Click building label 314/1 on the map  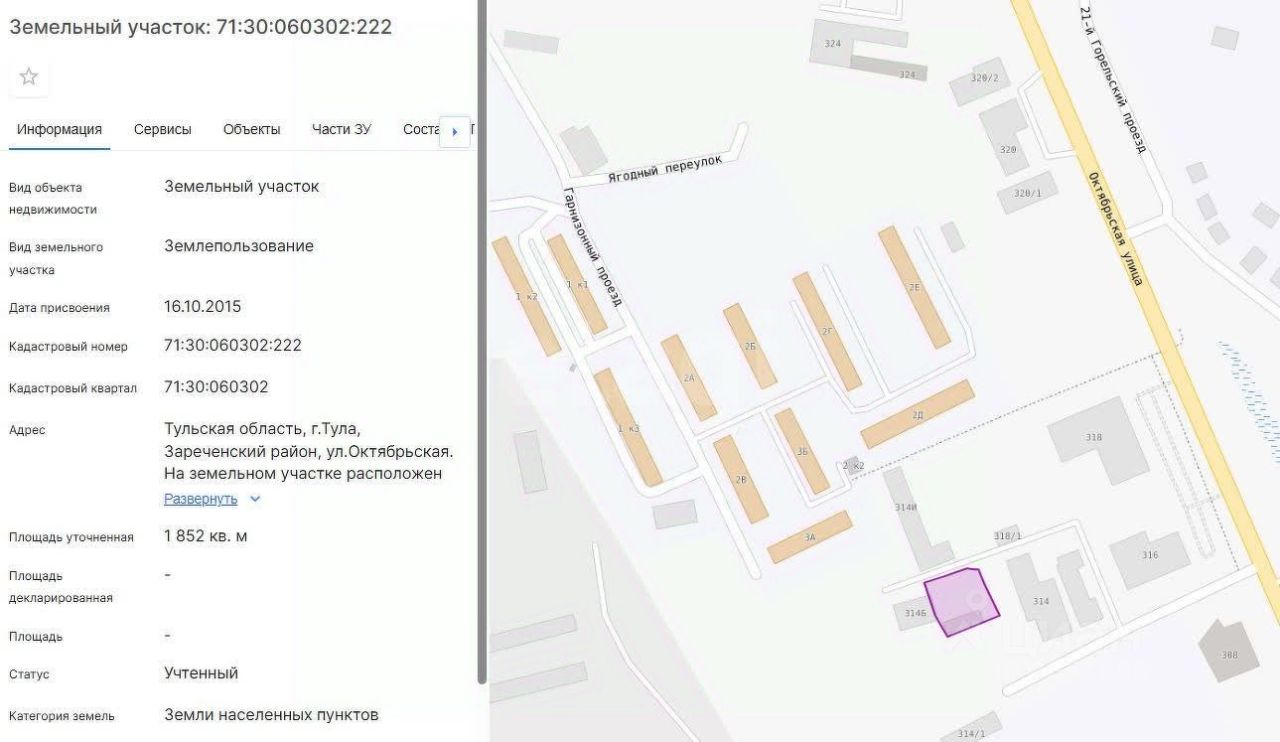point(970,733)
